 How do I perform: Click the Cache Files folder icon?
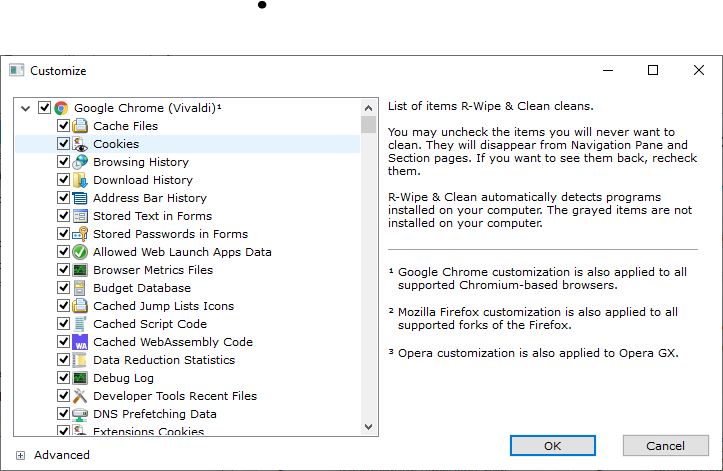[80, 126]
